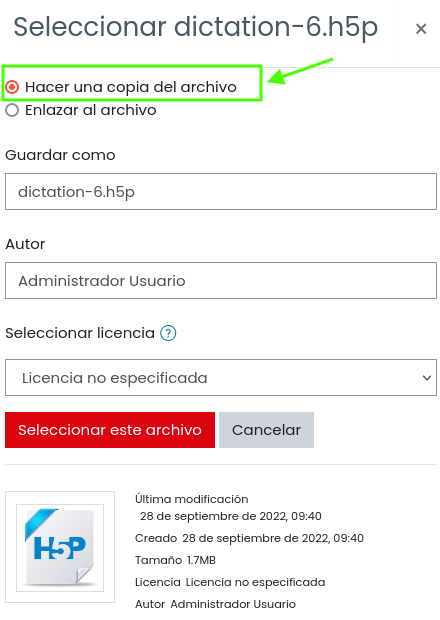Click the 'Enlazar al archivo' label text
The image size is (440, 620).
tap(91, 110)
